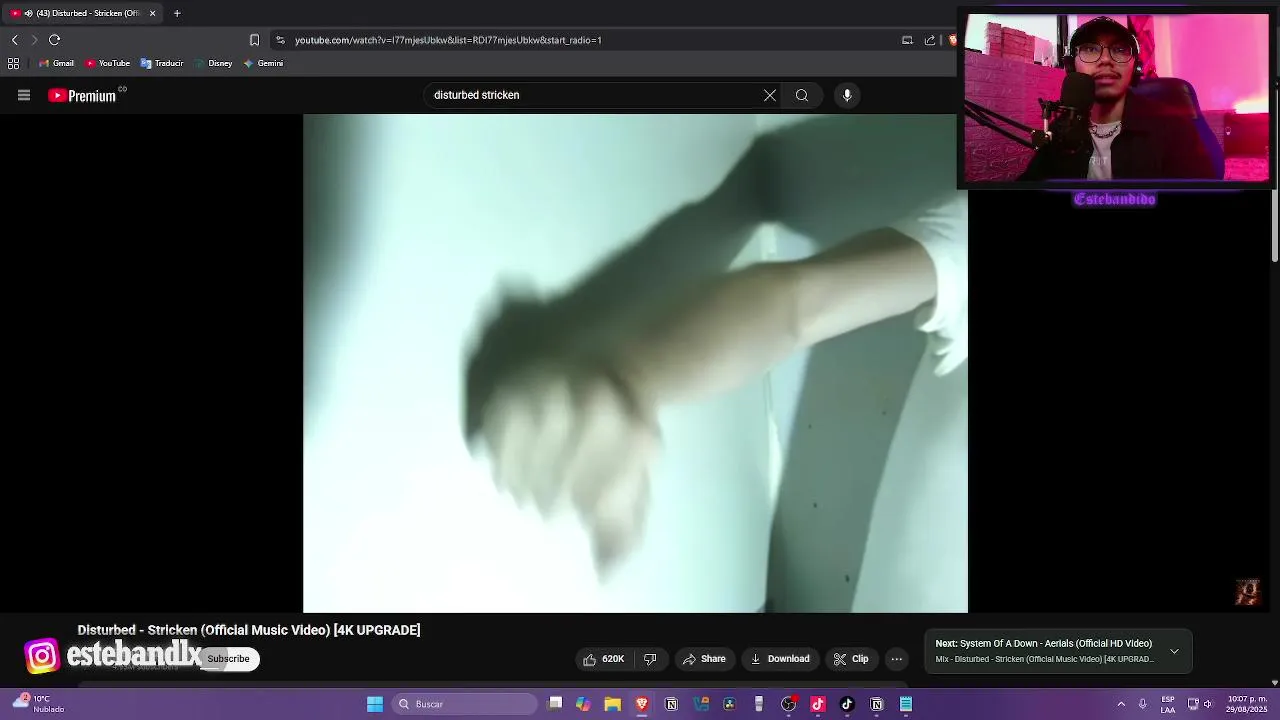Open the ESP LAA language switcher
Image resolution: width=1280 pixels, height=720 pixels.
click(1168, 704)
